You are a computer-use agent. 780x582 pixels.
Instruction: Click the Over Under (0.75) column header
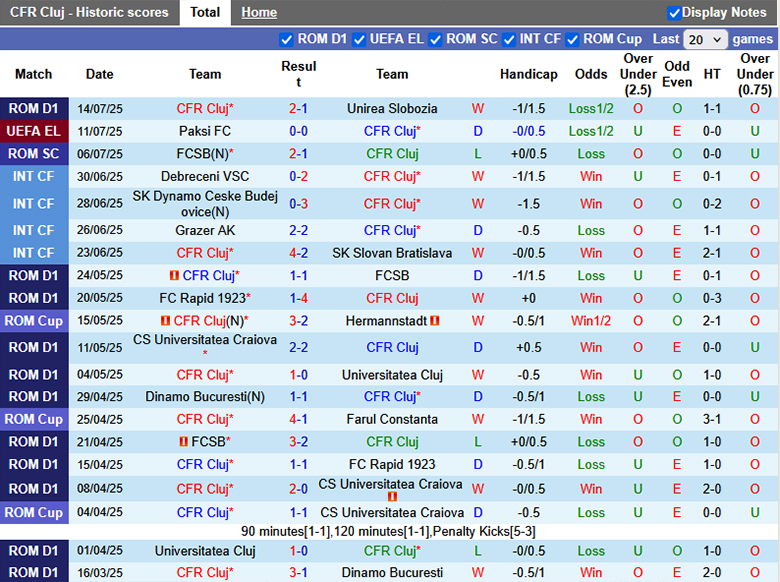tap(755, 74)
